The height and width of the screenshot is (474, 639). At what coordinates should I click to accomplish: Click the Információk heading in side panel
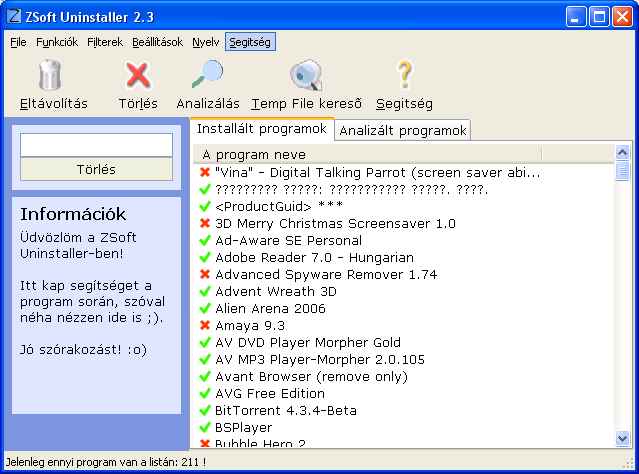pos(73,214)
